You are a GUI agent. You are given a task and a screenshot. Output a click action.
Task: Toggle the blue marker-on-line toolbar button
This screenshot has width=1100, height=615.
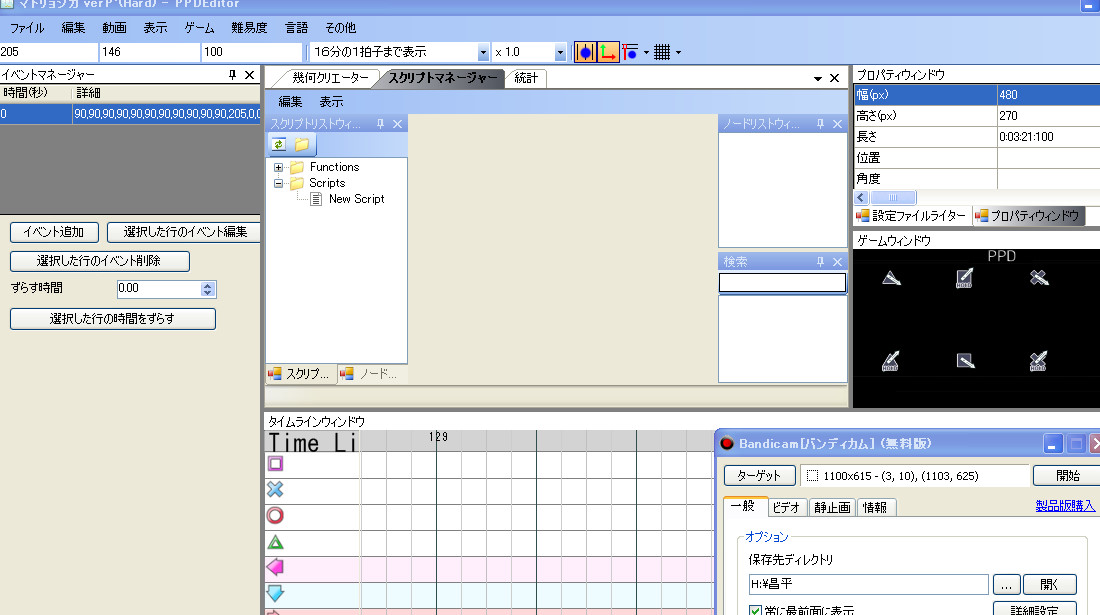pos(585,52)
